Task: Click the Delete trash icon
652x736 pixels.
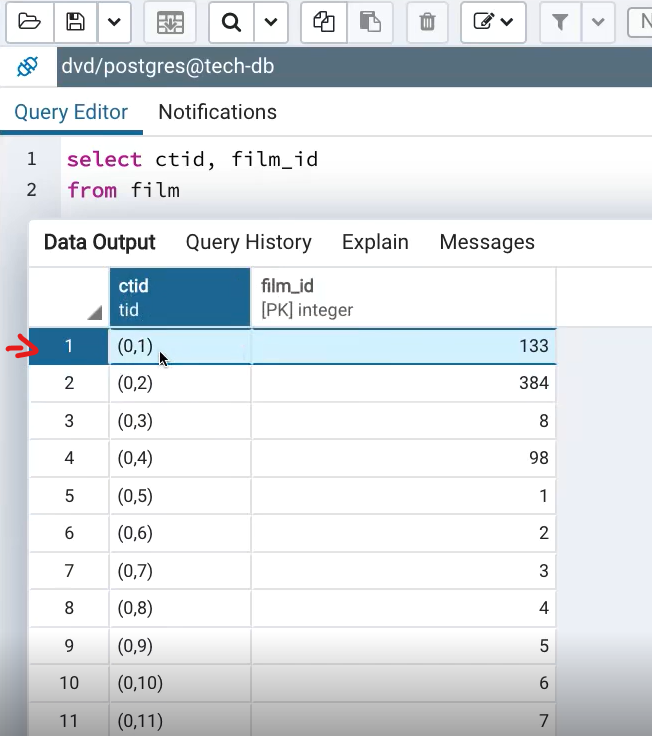Action: click(427, 22)
